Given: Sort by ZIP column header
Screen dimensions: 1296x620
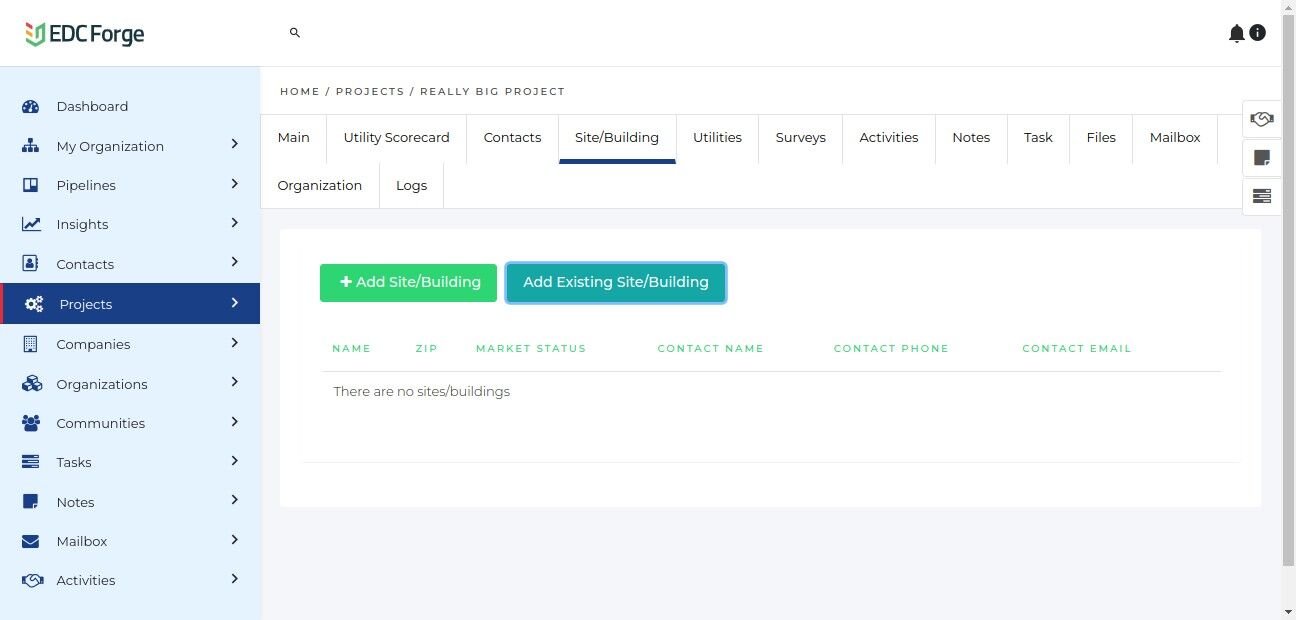Looking at the screenshot, I should [426, 348].
